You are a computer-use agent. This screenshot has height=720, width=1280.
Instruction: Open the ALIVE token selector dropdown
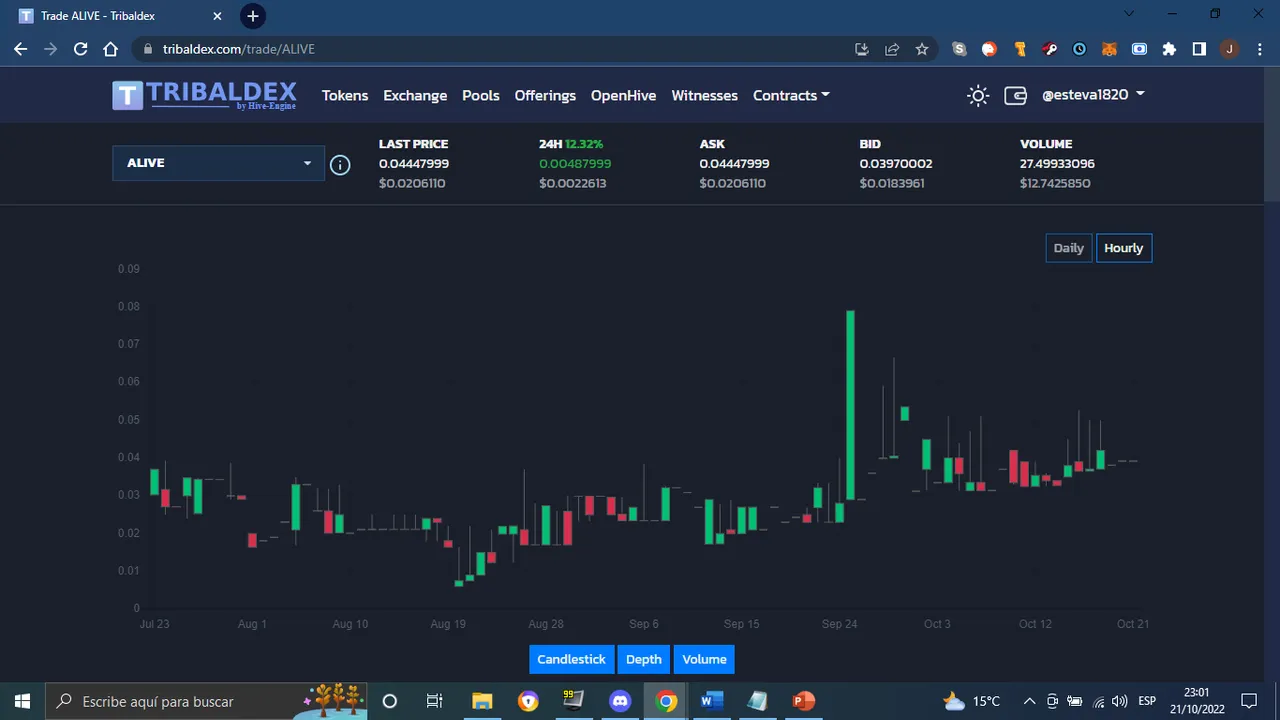(x=218, y=163)
